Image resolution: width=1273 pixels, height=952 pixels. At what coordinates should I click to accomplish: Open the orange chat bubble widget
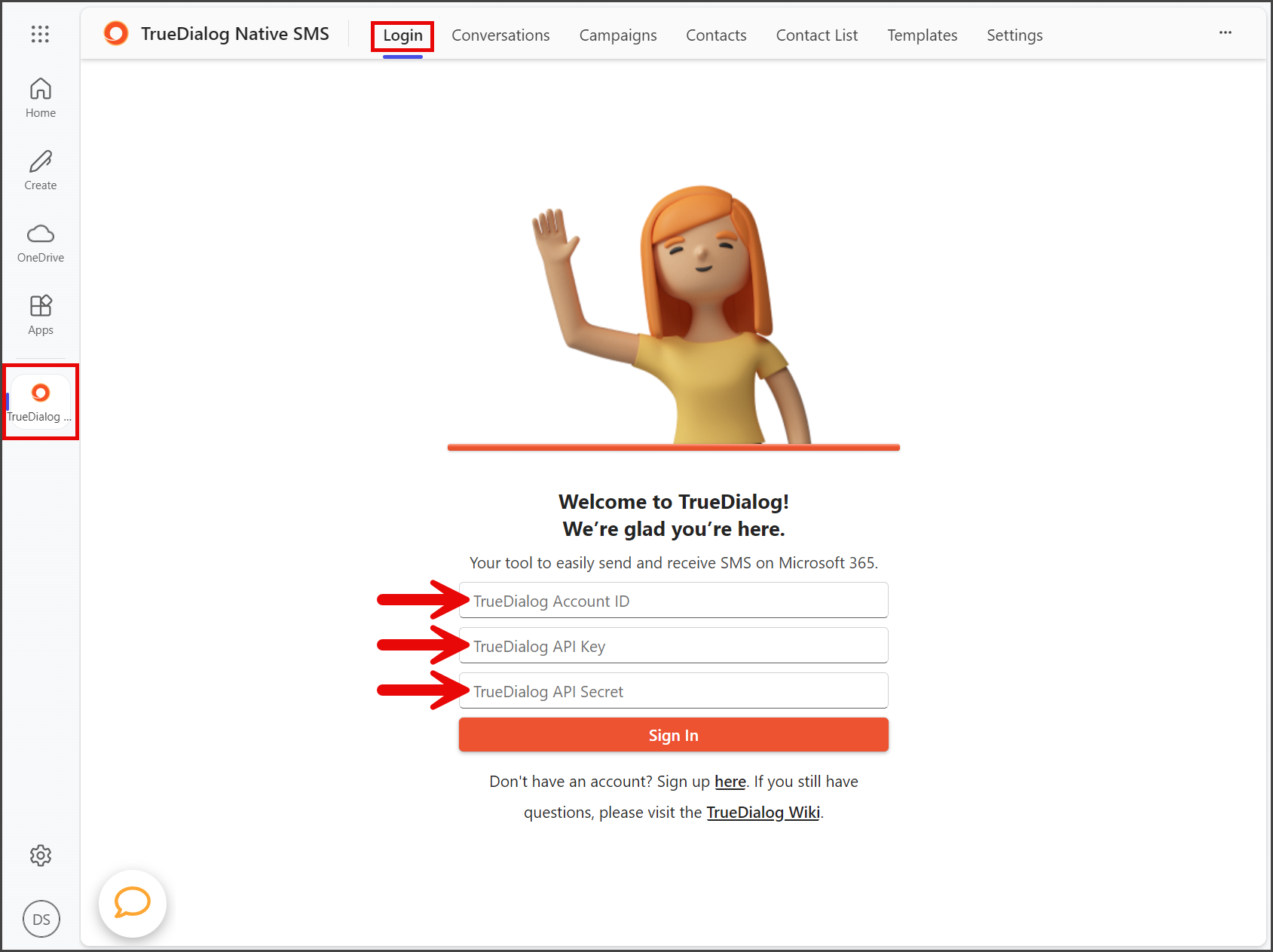click(x=133, y=903)
